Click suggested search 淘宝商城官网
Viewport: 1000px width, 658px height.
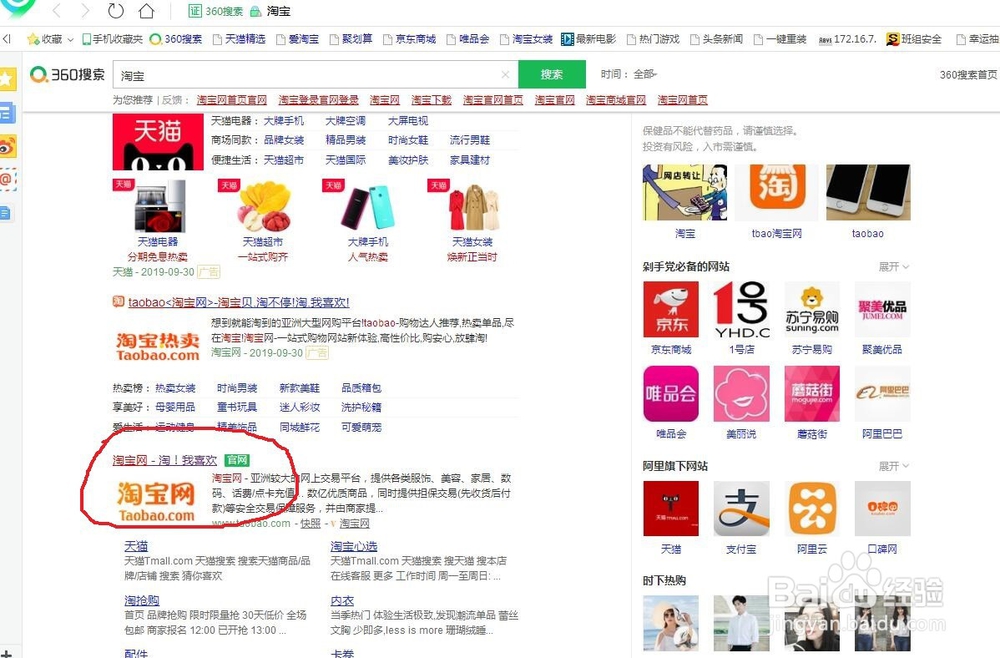click(x=615, y=100)
